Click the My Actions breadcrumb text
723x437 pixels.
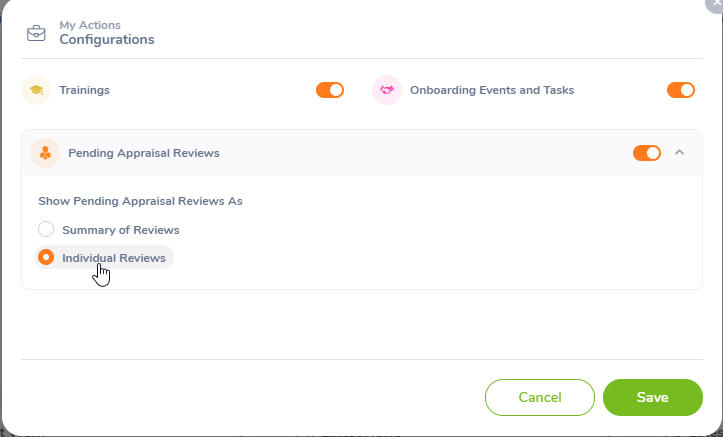[x=88, y=25]
